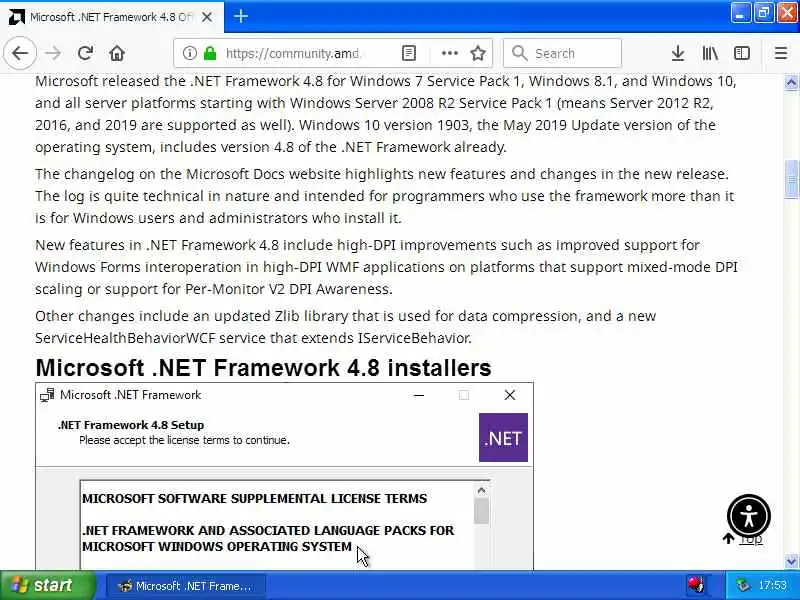Bookmark this page with the star

tap(478, 53)
